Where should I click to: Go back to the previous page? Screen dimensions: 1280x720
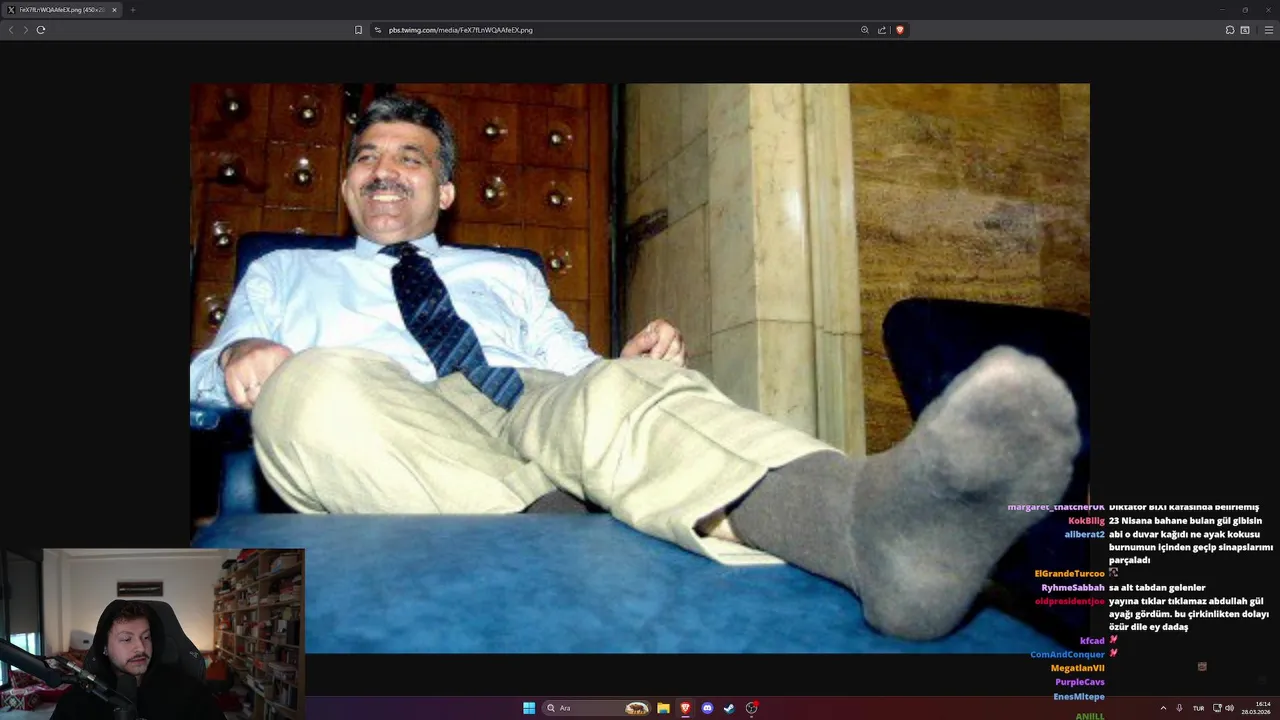[11, 30]
